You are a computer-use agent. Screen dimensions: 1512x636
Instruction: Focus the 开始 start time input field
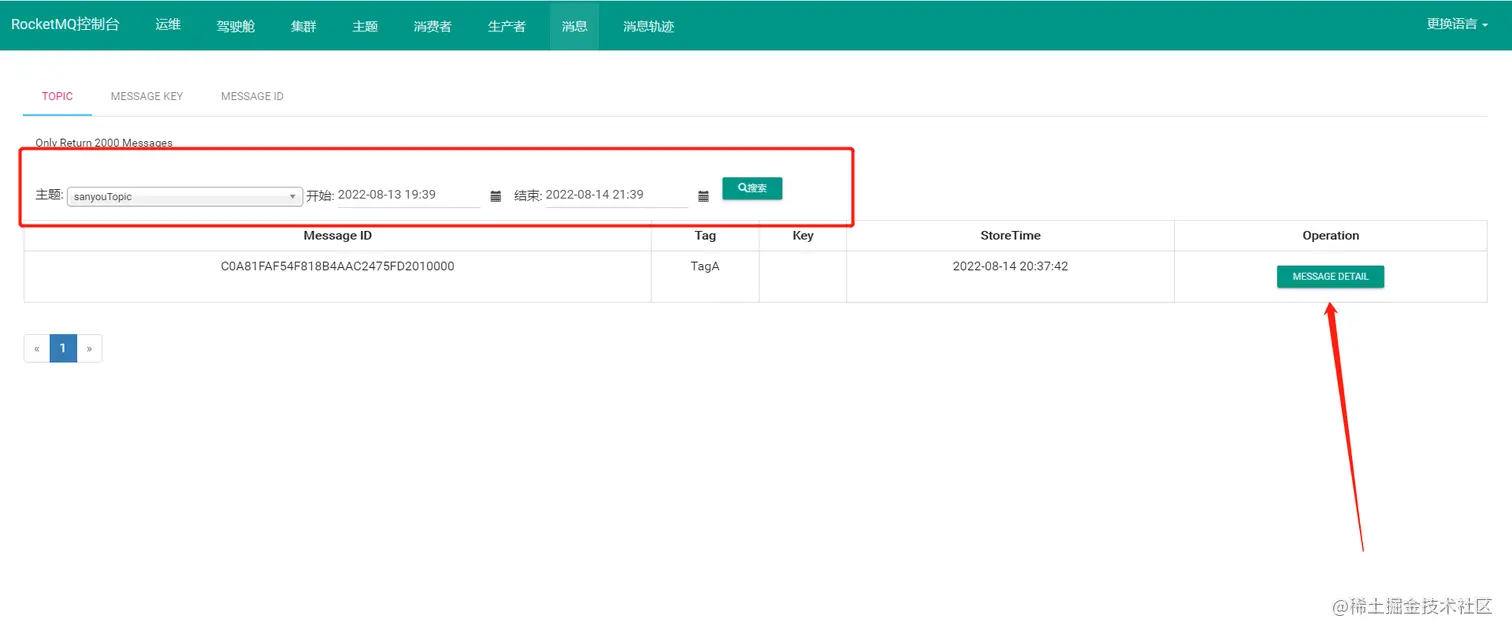tap(409, 195)
